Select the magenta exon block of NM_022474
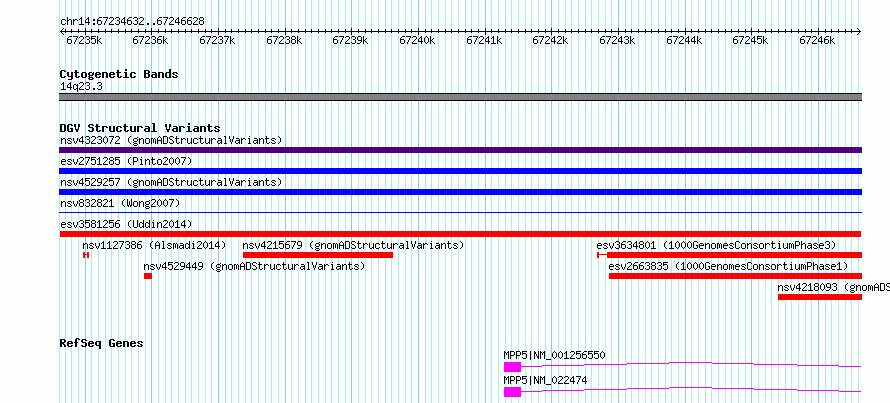The width and height of the screenshot is (890, 403). pos(512,392)
